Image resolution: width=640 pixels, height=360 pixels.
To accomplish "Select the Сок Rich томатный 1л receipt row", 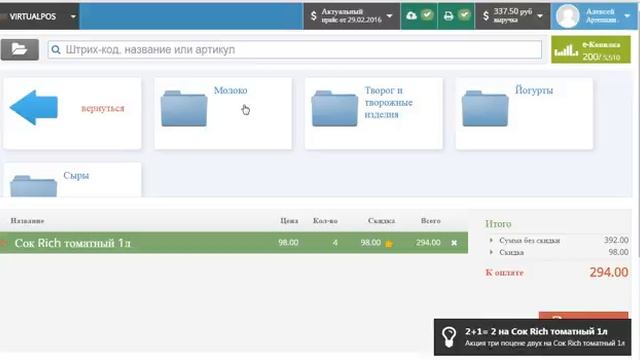I will point(234,243).
